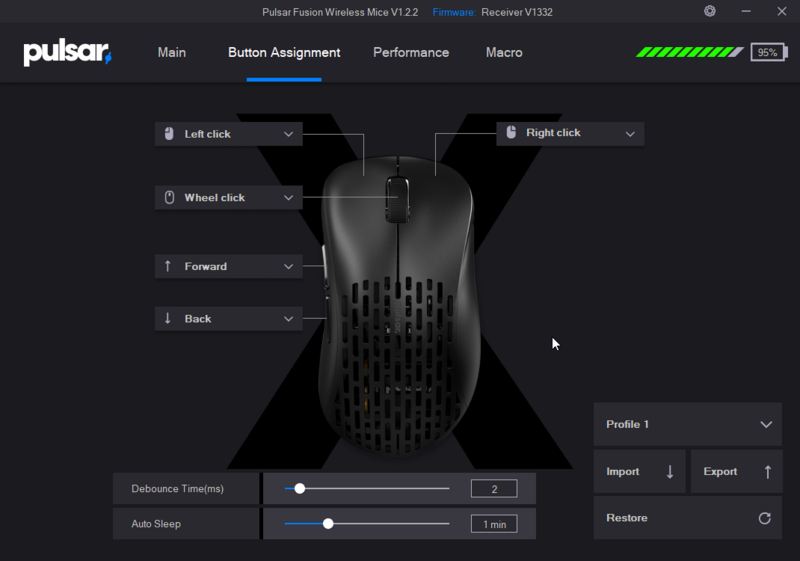Click the wheel click mouse icon
Screen dimensions: 800x561
click(169, 197)
